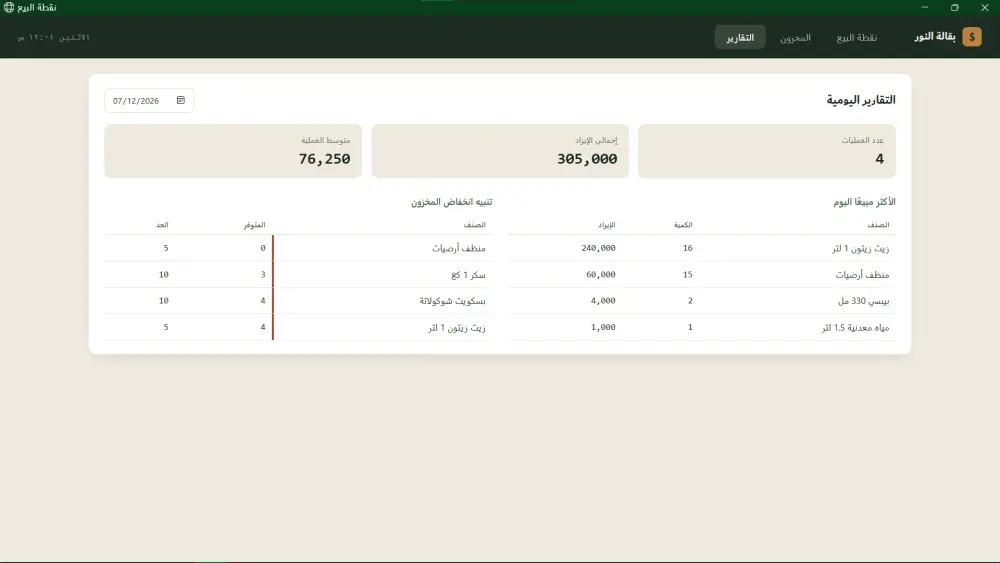The width and height of the screenshot is (1000, 563).
Task: Click available stock value 3 for sugar
Action: tap(263, 274)
